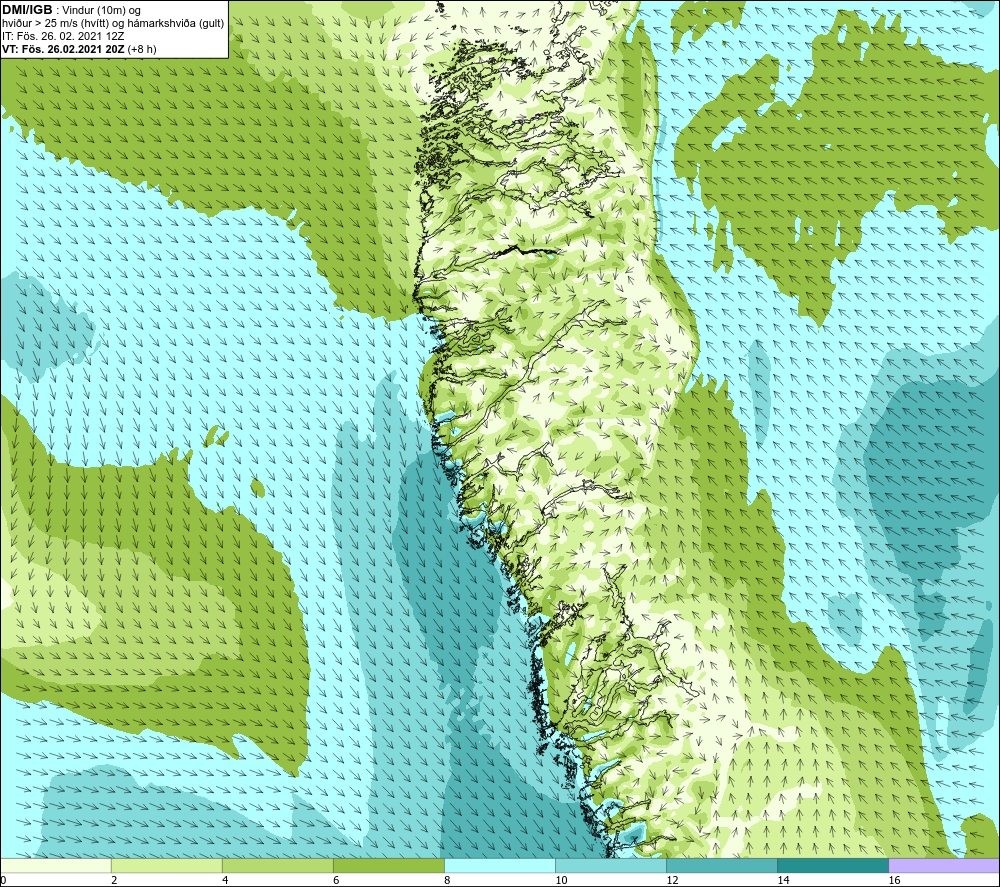Select the 6–8 m/s olive green color swatch

(x=388, y=865)
